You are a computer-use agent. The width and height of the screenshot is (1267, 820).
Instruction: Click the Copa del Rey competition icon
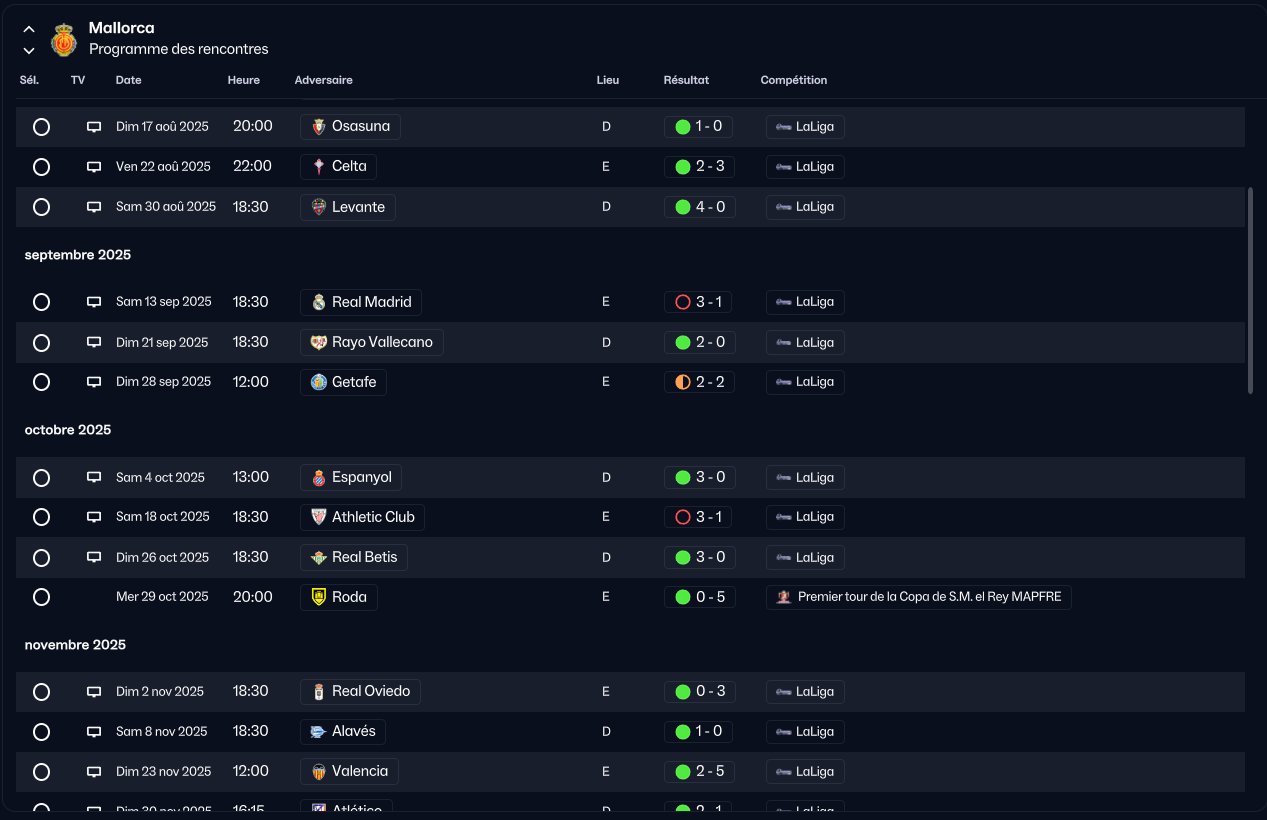tap(785, 597)
